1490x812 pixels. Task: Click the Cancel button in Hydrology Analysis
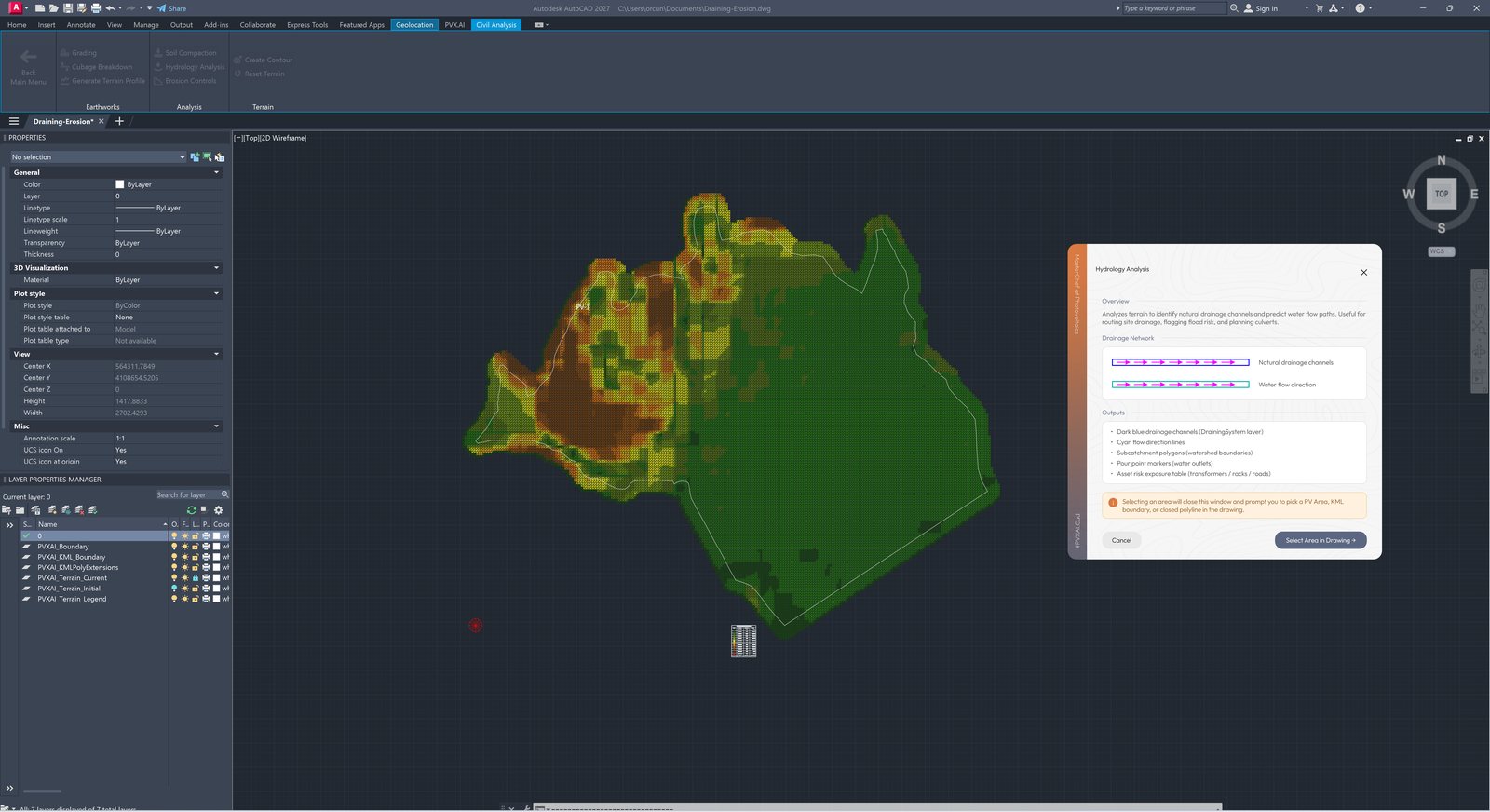coord(1121,540)
